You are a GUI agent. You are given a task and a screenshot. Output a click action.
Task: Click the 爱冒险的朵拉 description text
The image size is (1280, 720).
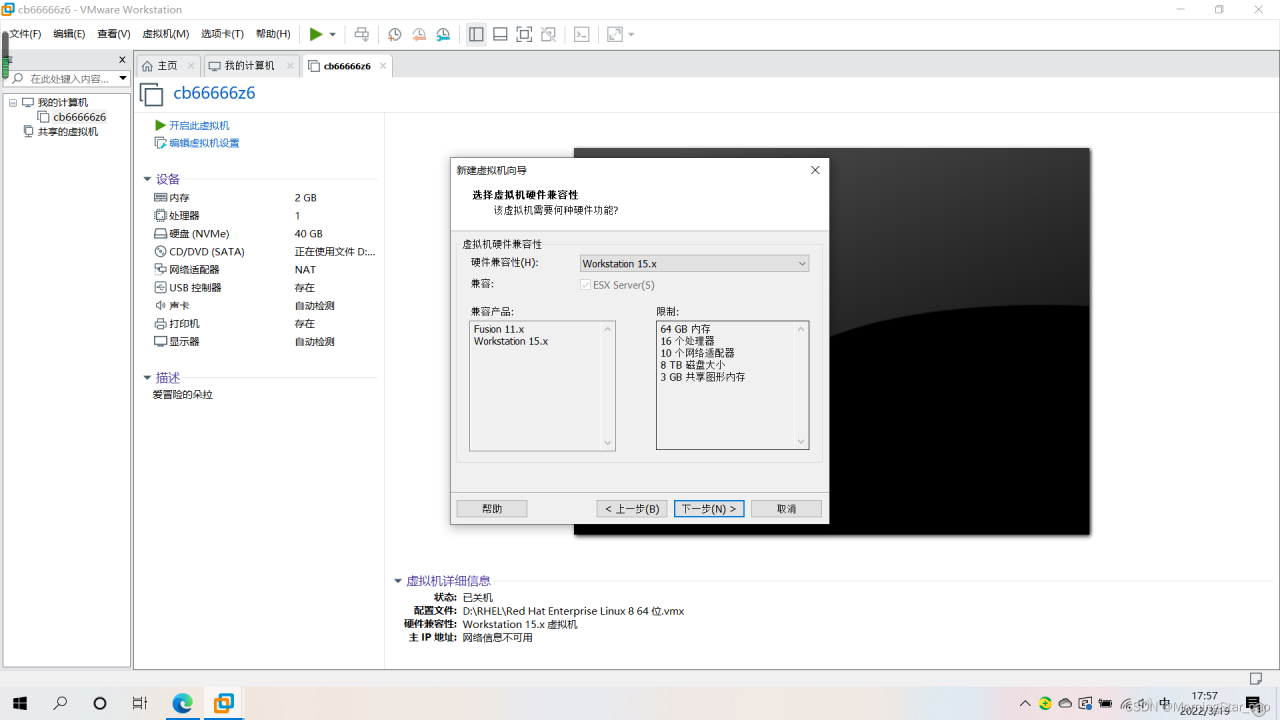(x=183, y=395)
